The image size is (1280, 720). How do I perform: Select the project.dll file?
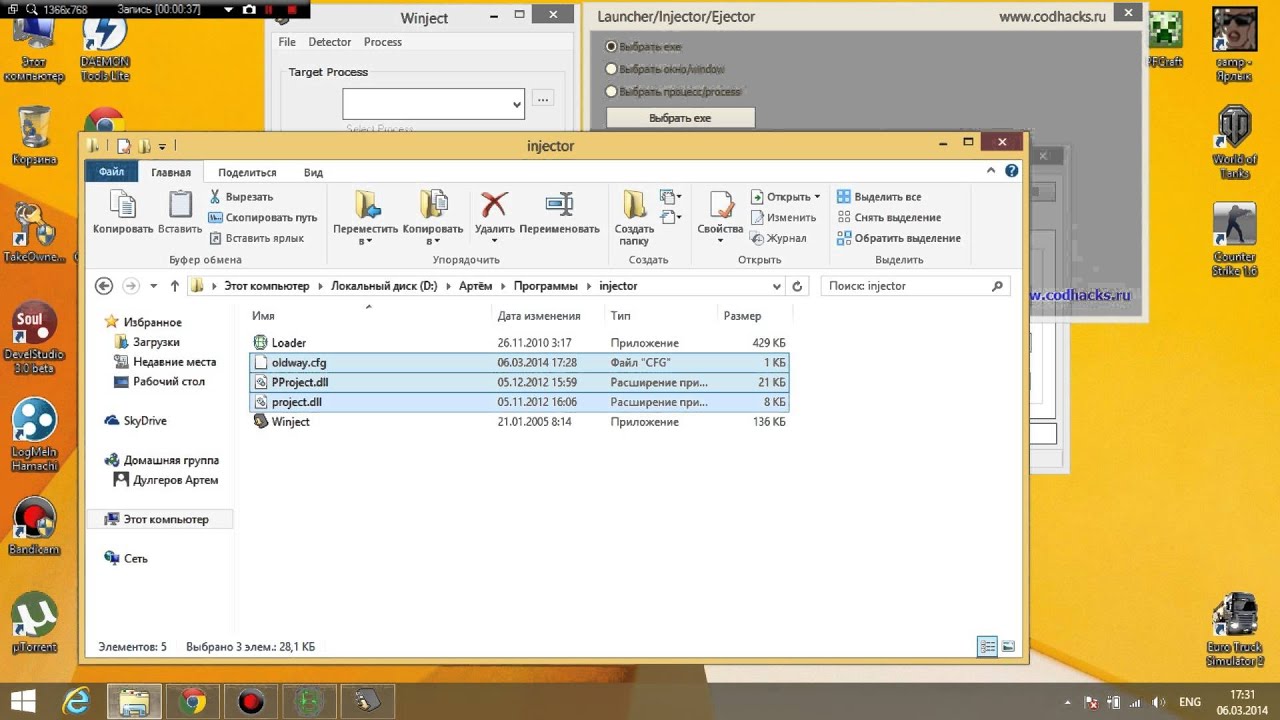click(x=519, y=402)
